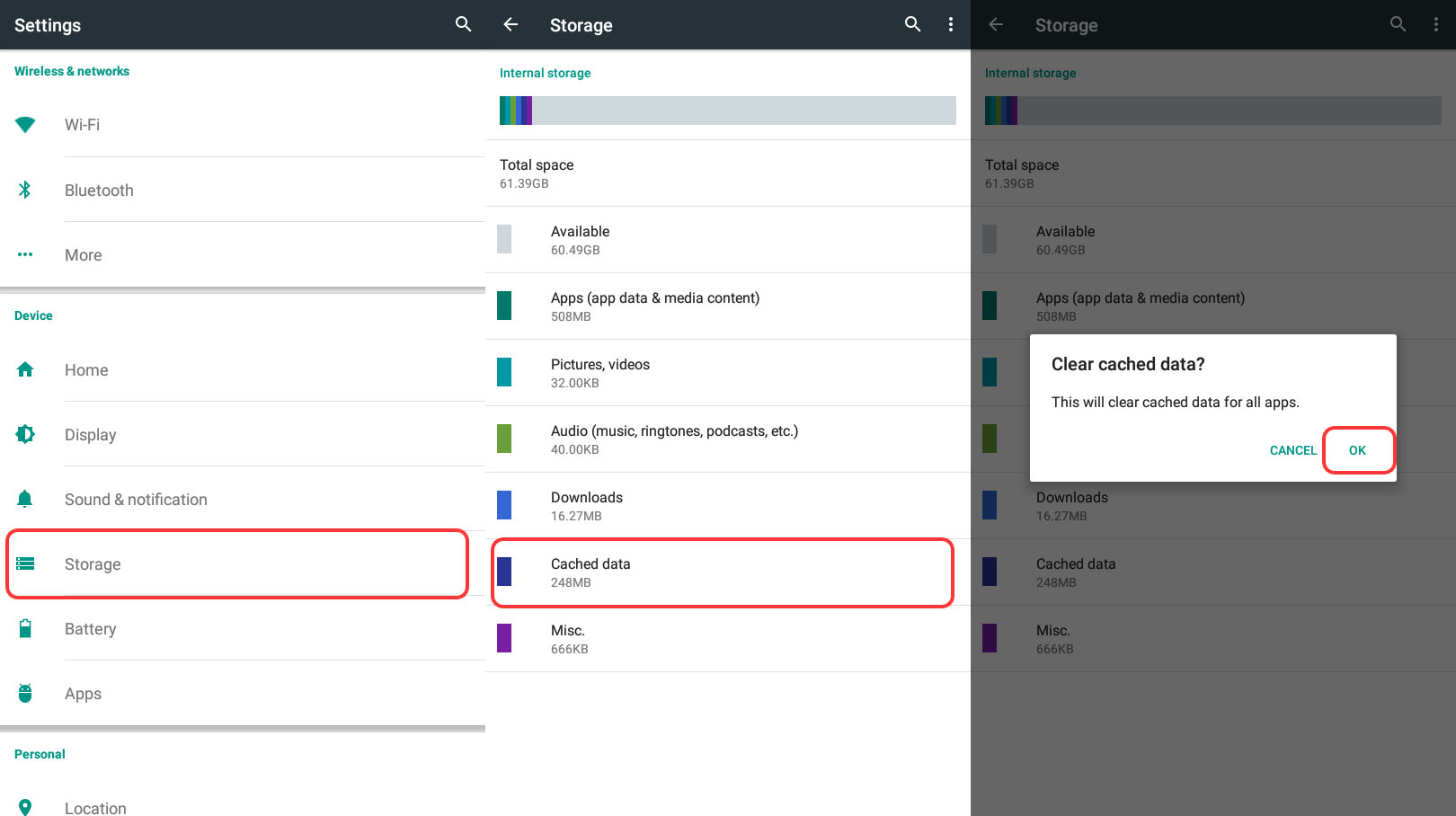Select the Bluetooth icon

point(25,190)
